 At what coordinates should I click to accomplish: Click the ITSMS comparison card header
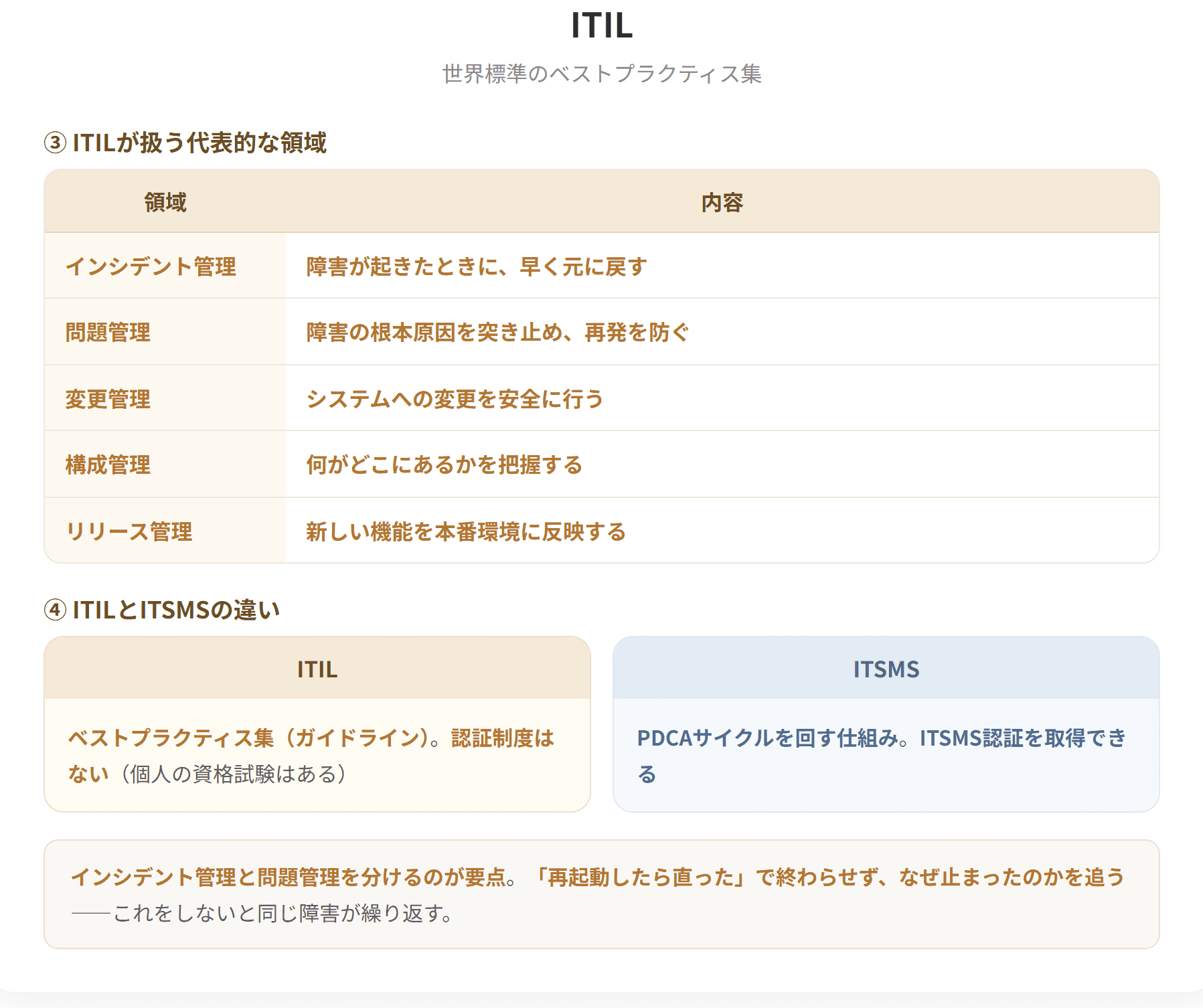[x=886, y=669]
